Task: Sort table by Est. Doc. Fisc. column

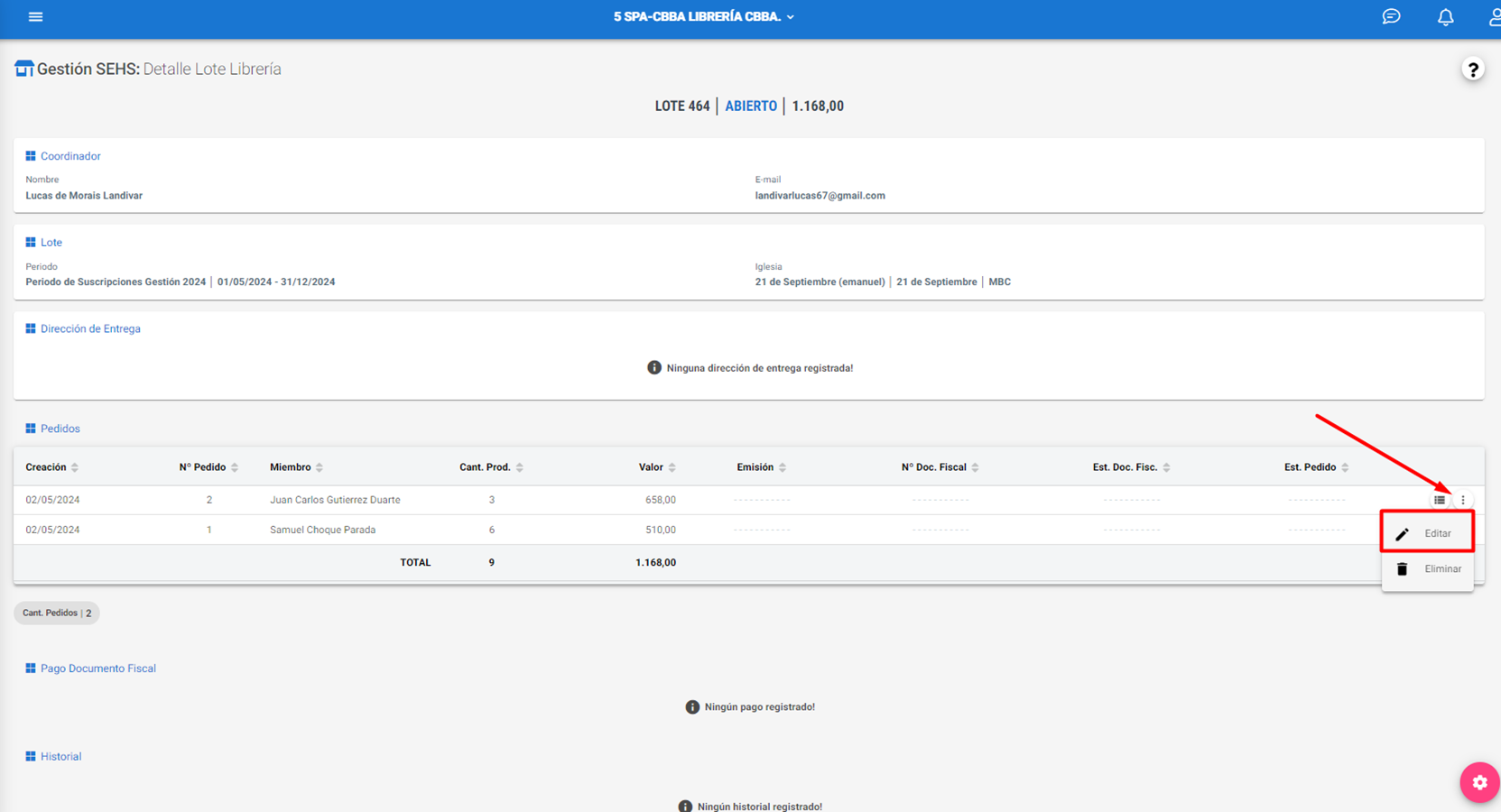Action: tap(1131, 467)
